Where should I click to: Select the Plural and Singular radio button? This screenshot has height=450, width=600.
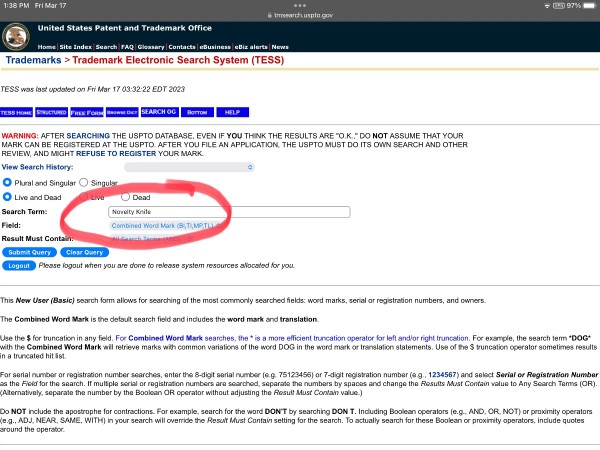7,183
